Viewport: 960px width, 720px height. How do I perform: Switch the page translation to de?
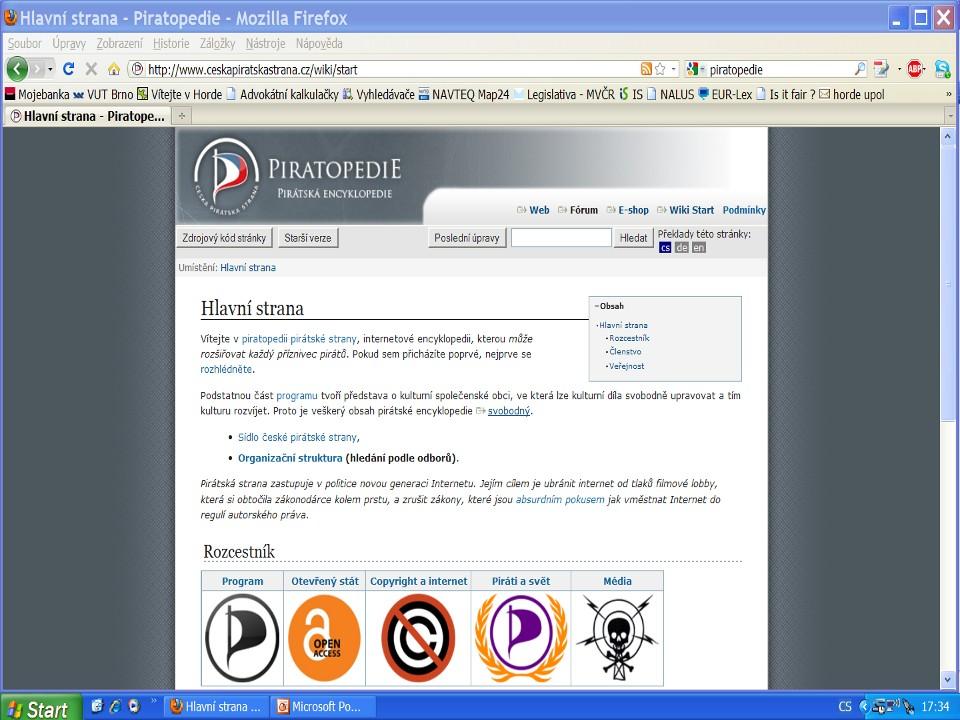(681, 248)
